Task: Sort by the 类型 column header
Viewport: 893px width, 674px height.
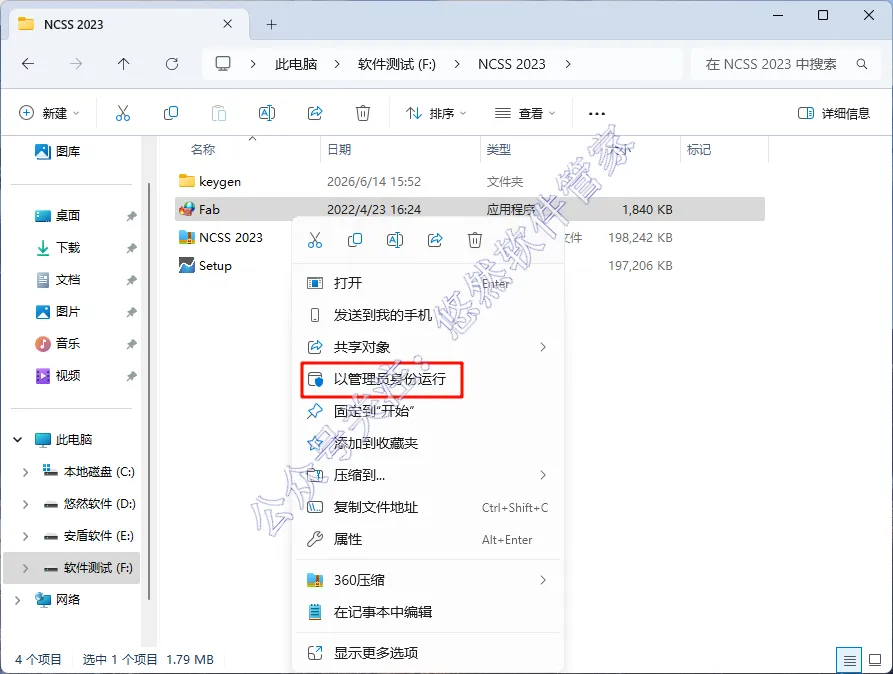Action: (498, 149)
